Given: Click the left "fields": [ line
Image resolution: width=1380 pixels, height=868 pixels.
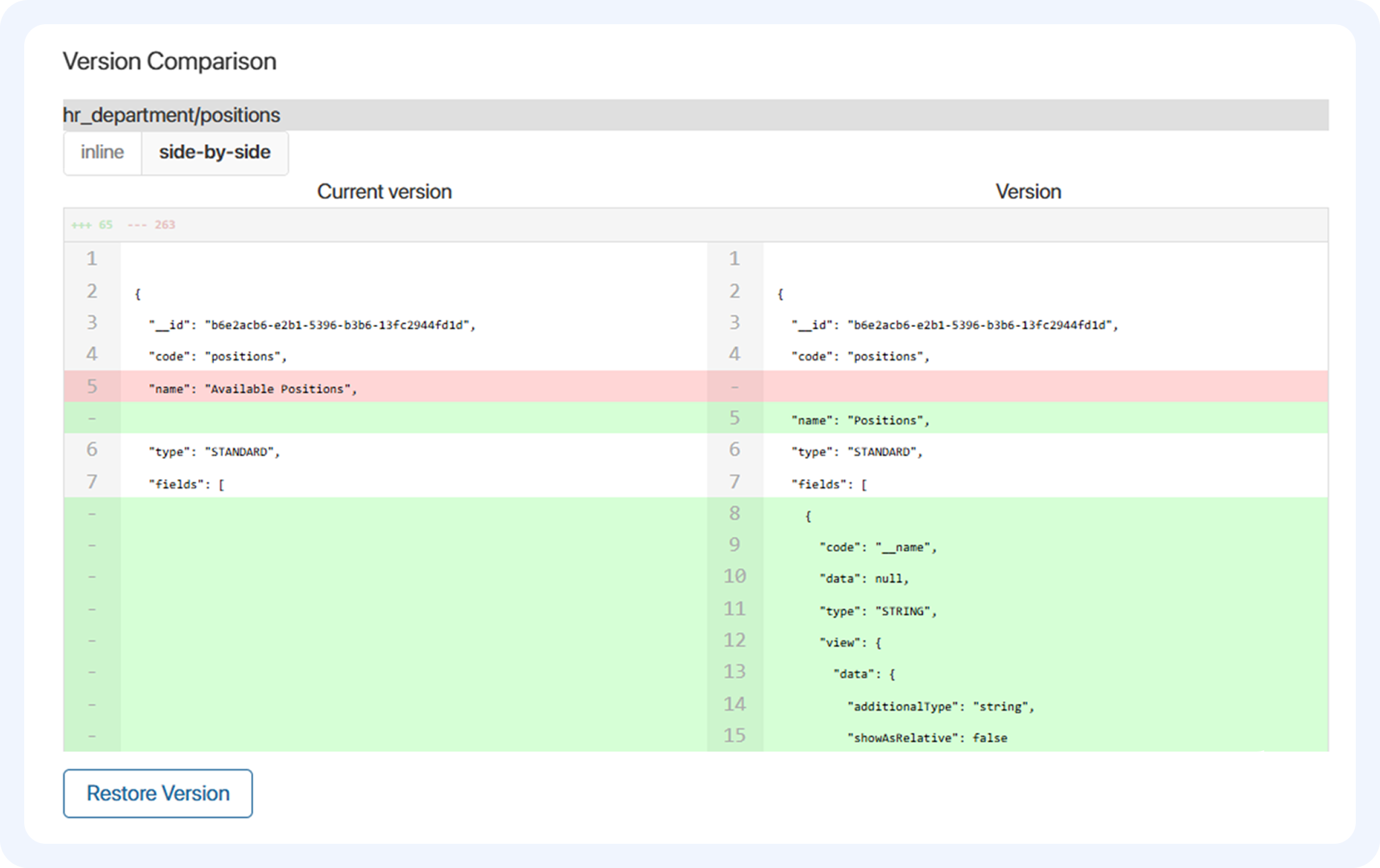Looking at the screenshot, I should (186, 484).
